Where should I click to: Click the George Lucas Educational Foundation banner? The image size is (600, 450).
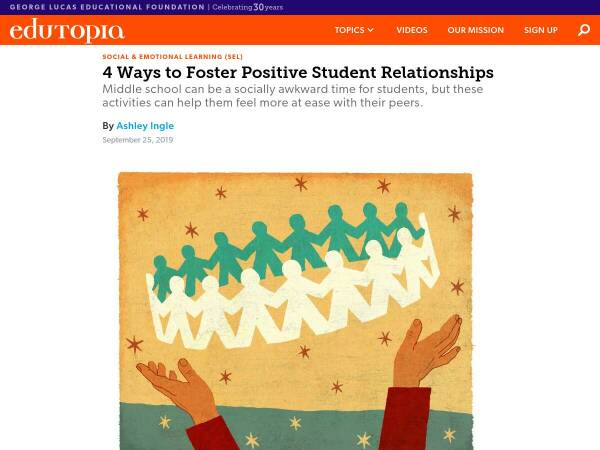point(107,7)
